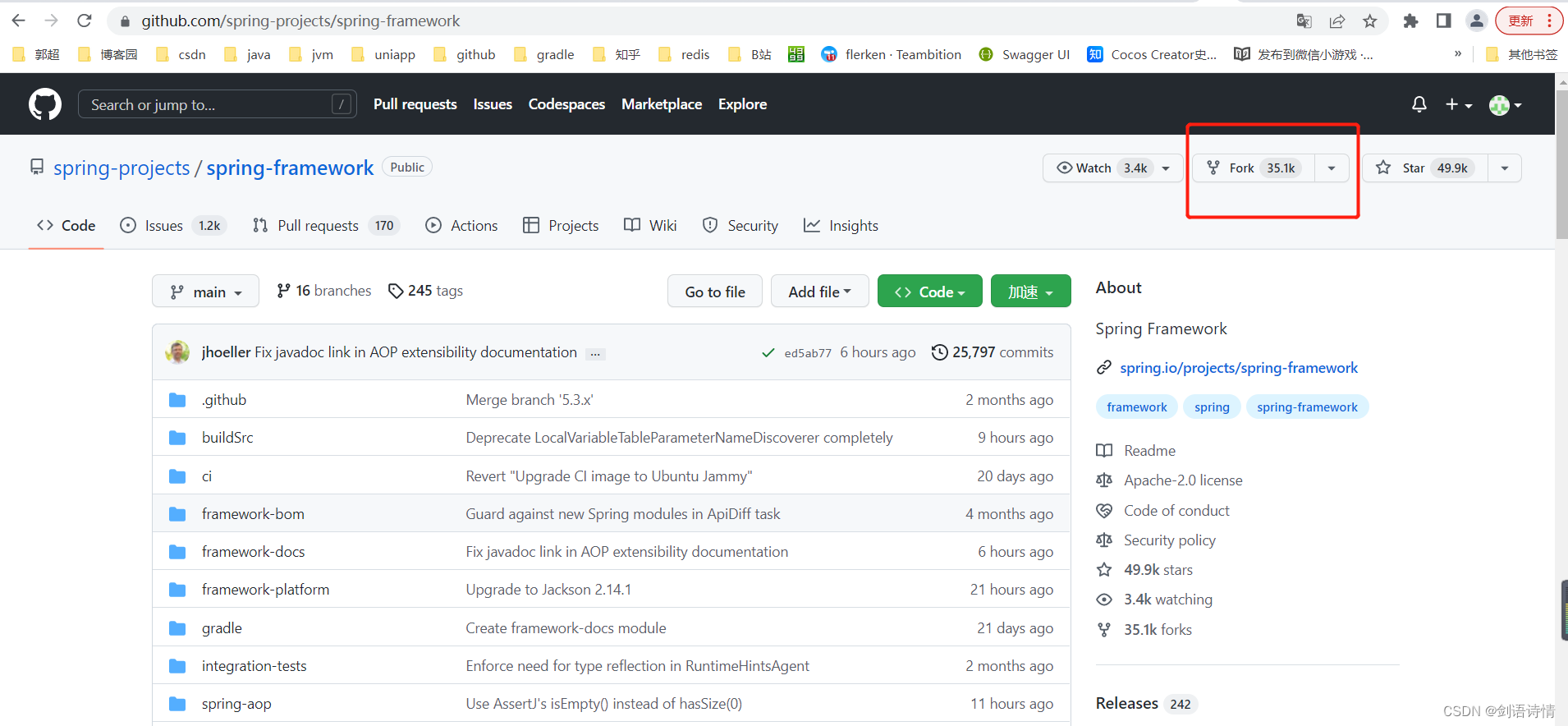The width and height of the screenshot is (1568, 726).
Task: Bookmark this page with star icon
Action: pos(1369,21)
